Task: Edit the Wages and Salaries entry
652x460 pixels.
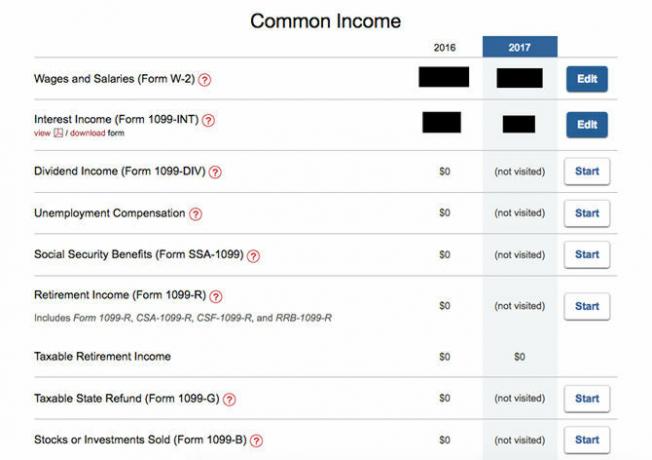Action: coord(587,79)
